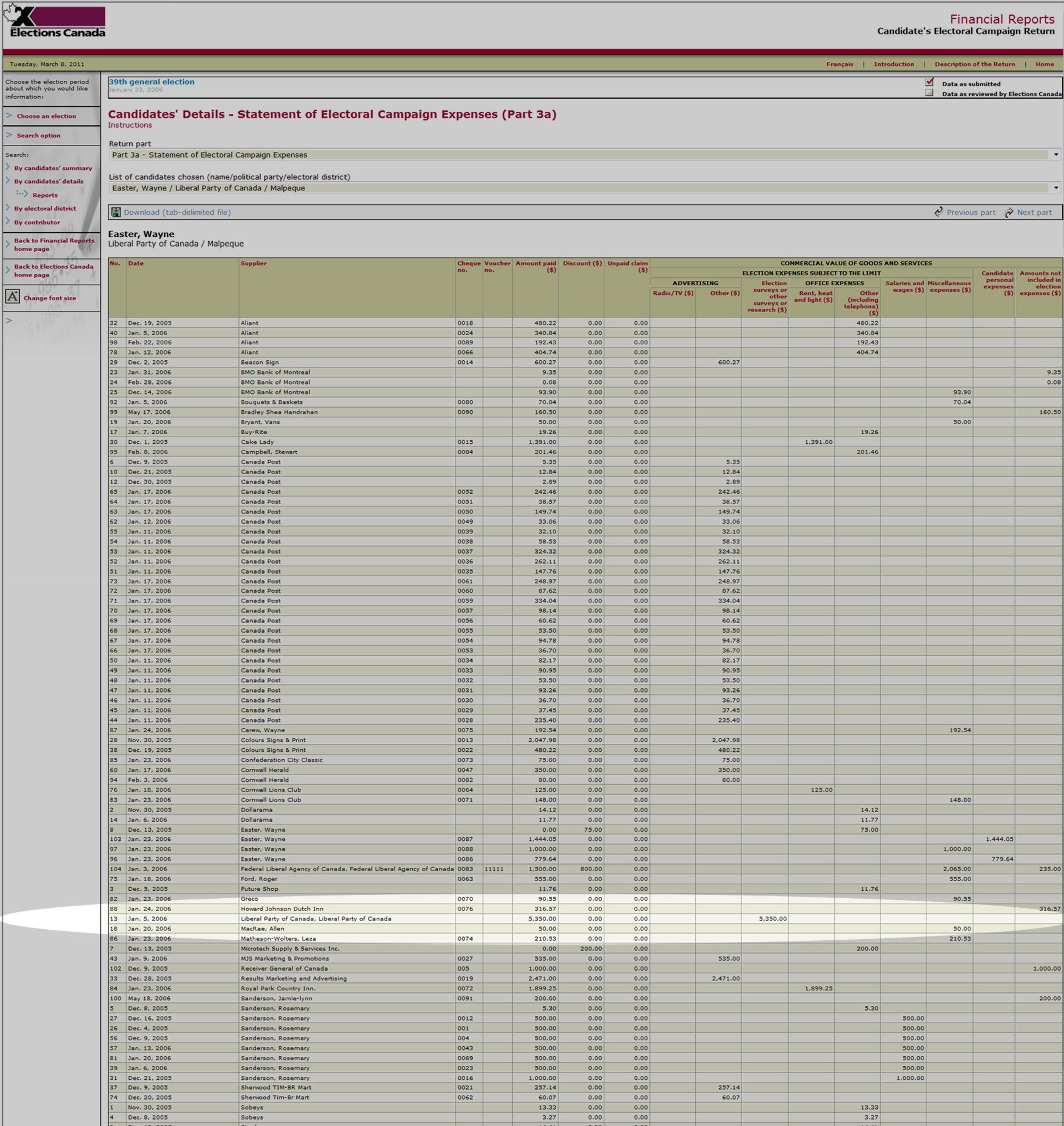This screenshot has width=1064, height=1126.
Task: Click Instructions link under the heading
Action: click(x=130, y=126)
